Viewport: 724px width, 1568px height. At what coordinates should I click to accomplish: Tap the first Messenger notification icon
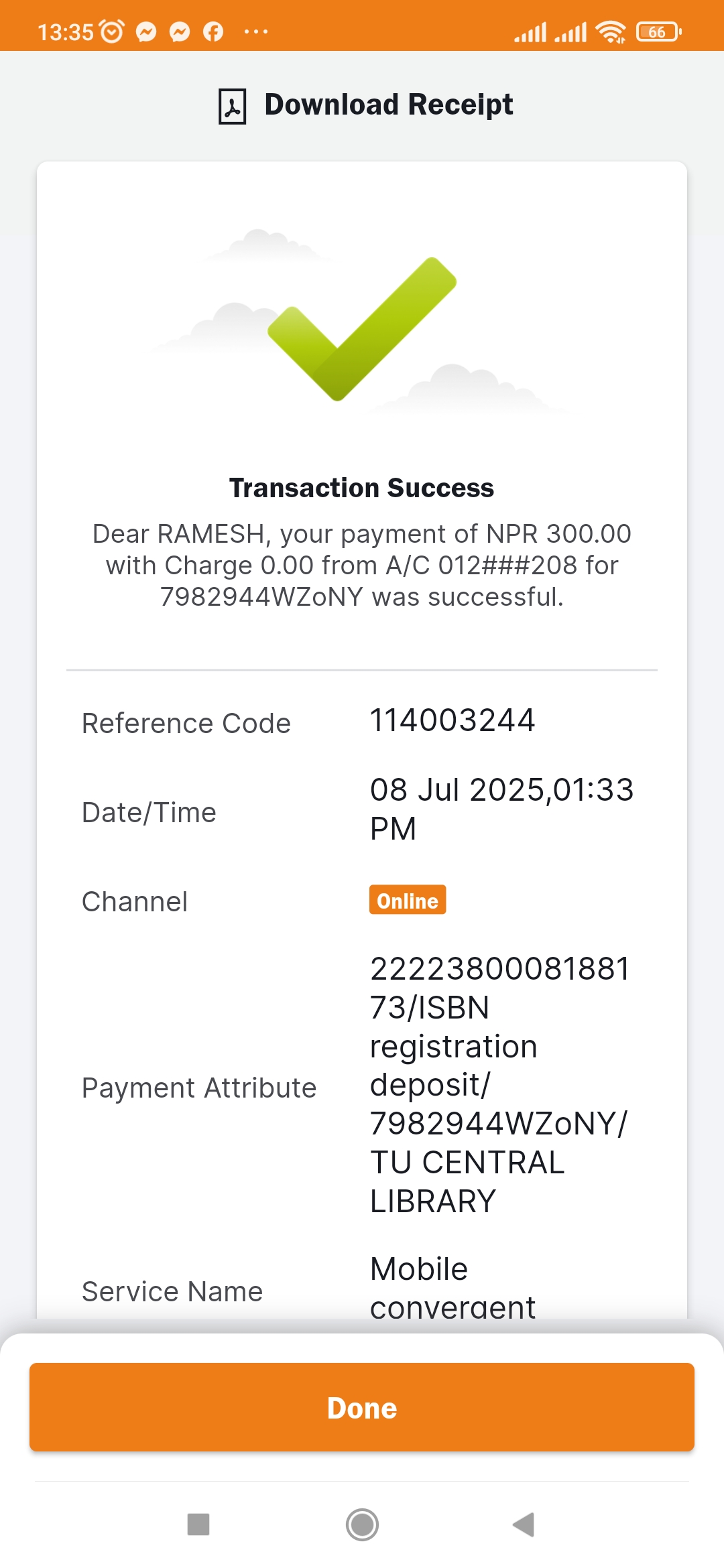[x=146, y=31]
